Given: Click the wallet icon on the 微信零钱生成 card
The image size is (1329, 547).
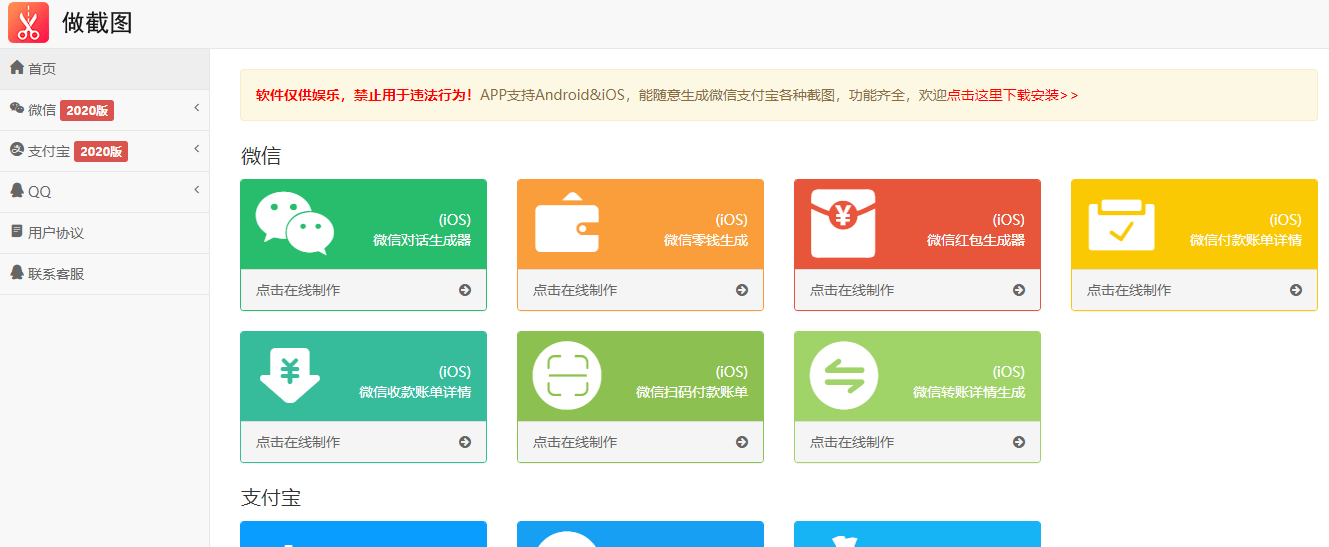Looking at the screenshot, I should [x=567, y=222].
